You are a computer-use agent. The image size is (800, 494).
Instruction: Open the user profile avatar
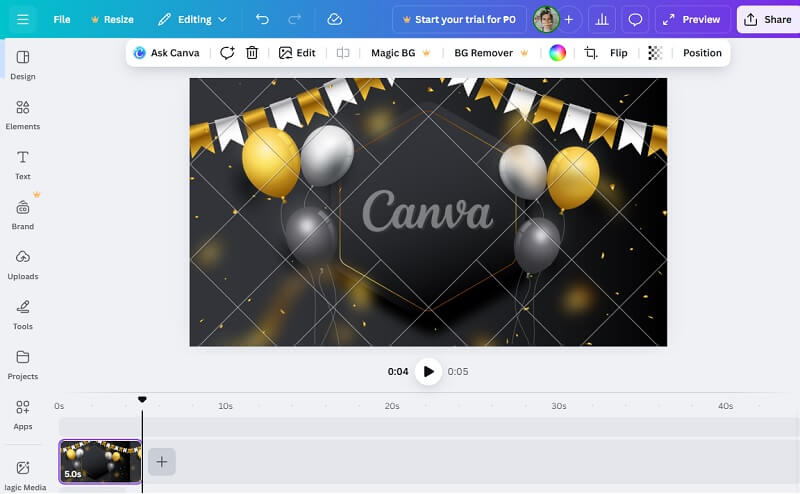546,19
